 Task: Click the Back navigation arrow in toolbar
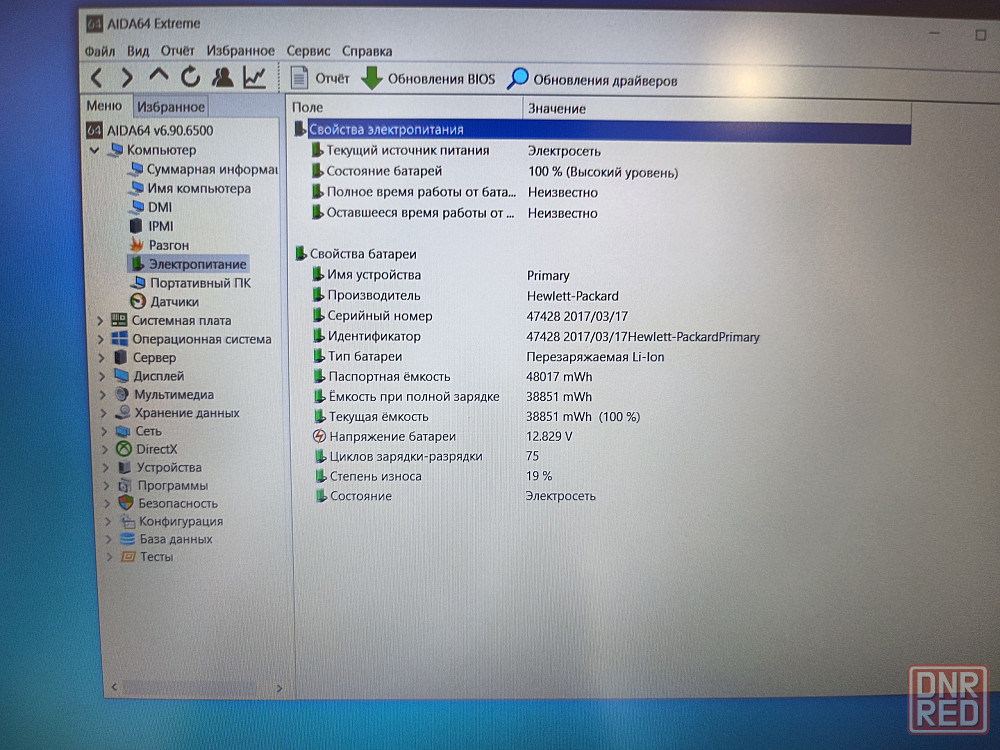click(97, 77)
